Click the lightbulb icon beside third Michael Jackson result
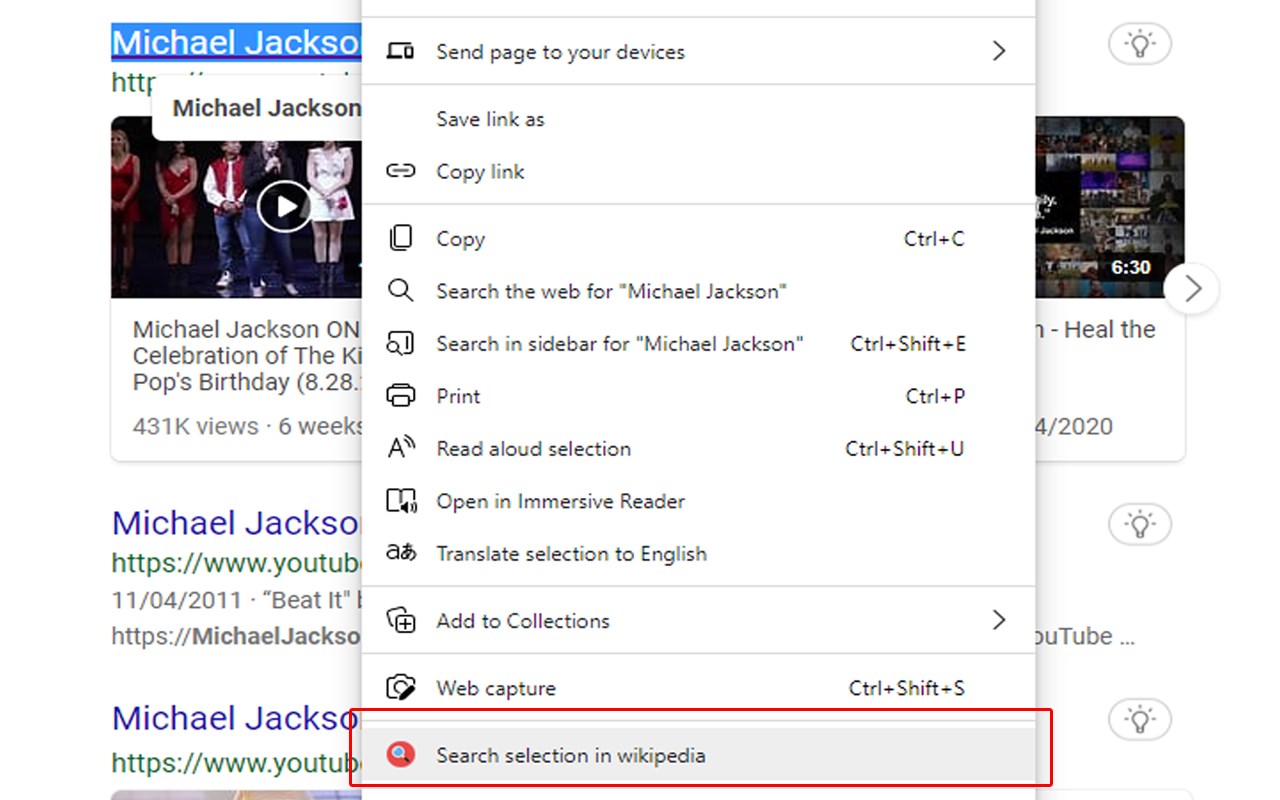The width and height of the screenshot is (1280, 800). (1140, 719)
